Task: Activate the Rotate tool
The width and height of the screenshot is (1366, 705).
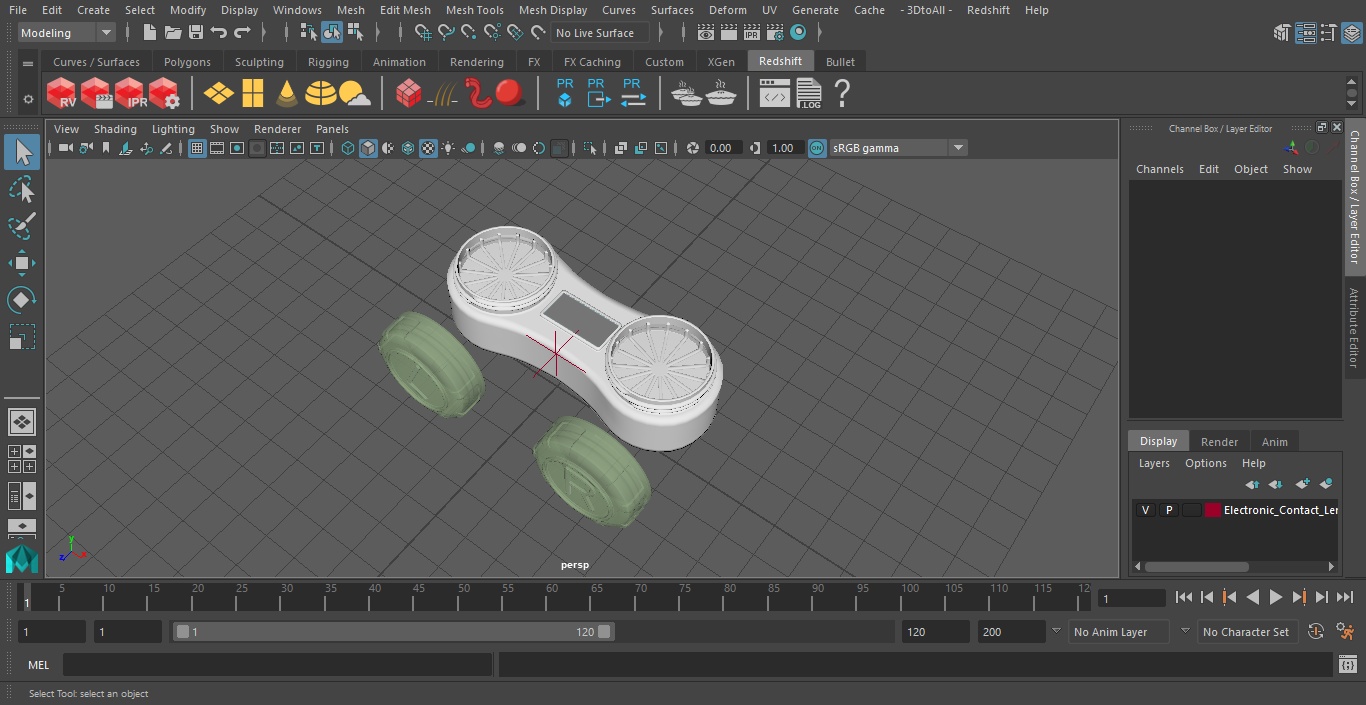Action: [x=22, y=300]
